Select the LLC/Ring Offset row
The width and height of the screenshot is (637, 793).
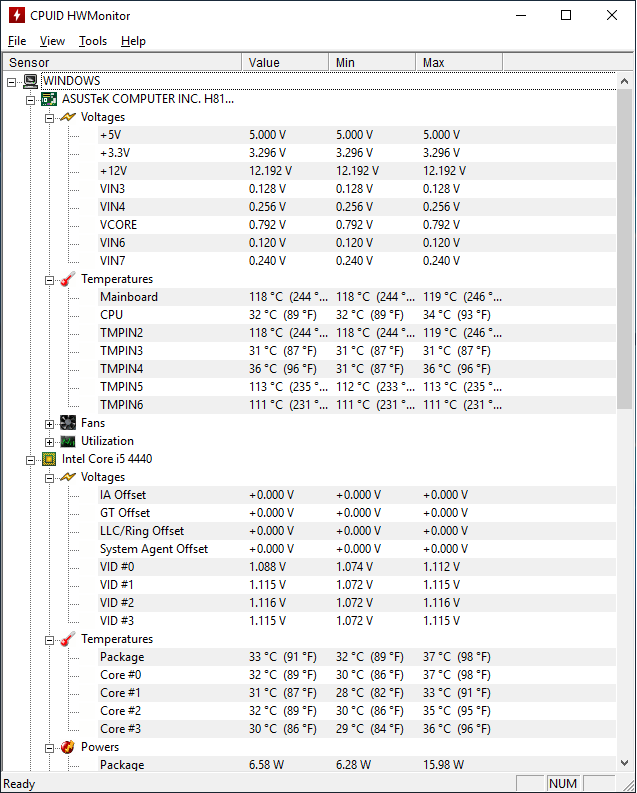coord(357,531)
